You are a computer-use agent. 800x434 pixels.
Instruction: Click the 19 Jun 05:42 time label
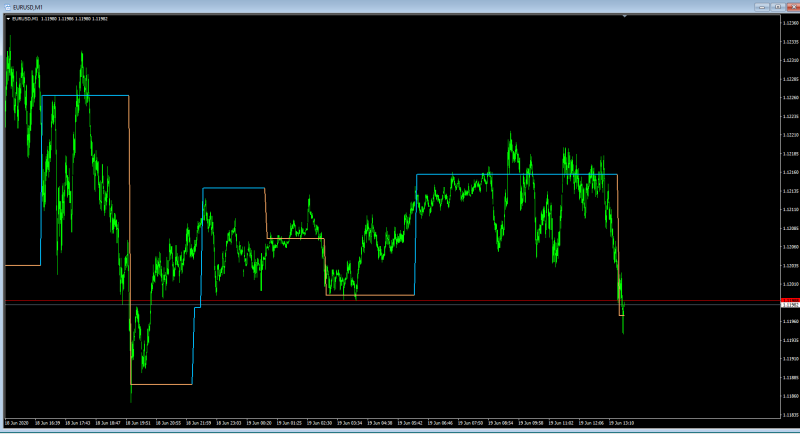(410, 423)
